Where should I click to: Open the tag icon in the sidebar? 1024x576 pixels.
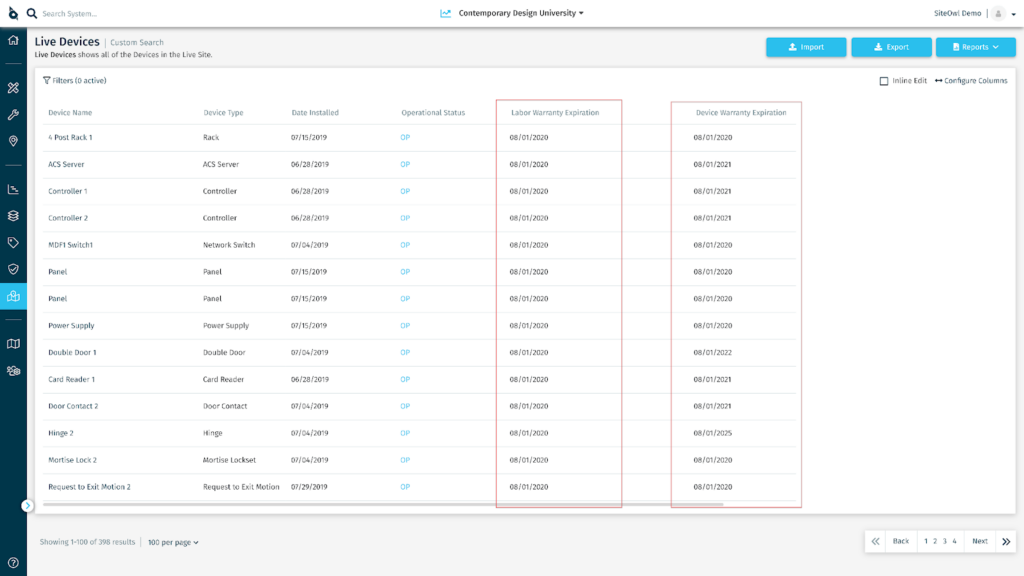(11, 240)
